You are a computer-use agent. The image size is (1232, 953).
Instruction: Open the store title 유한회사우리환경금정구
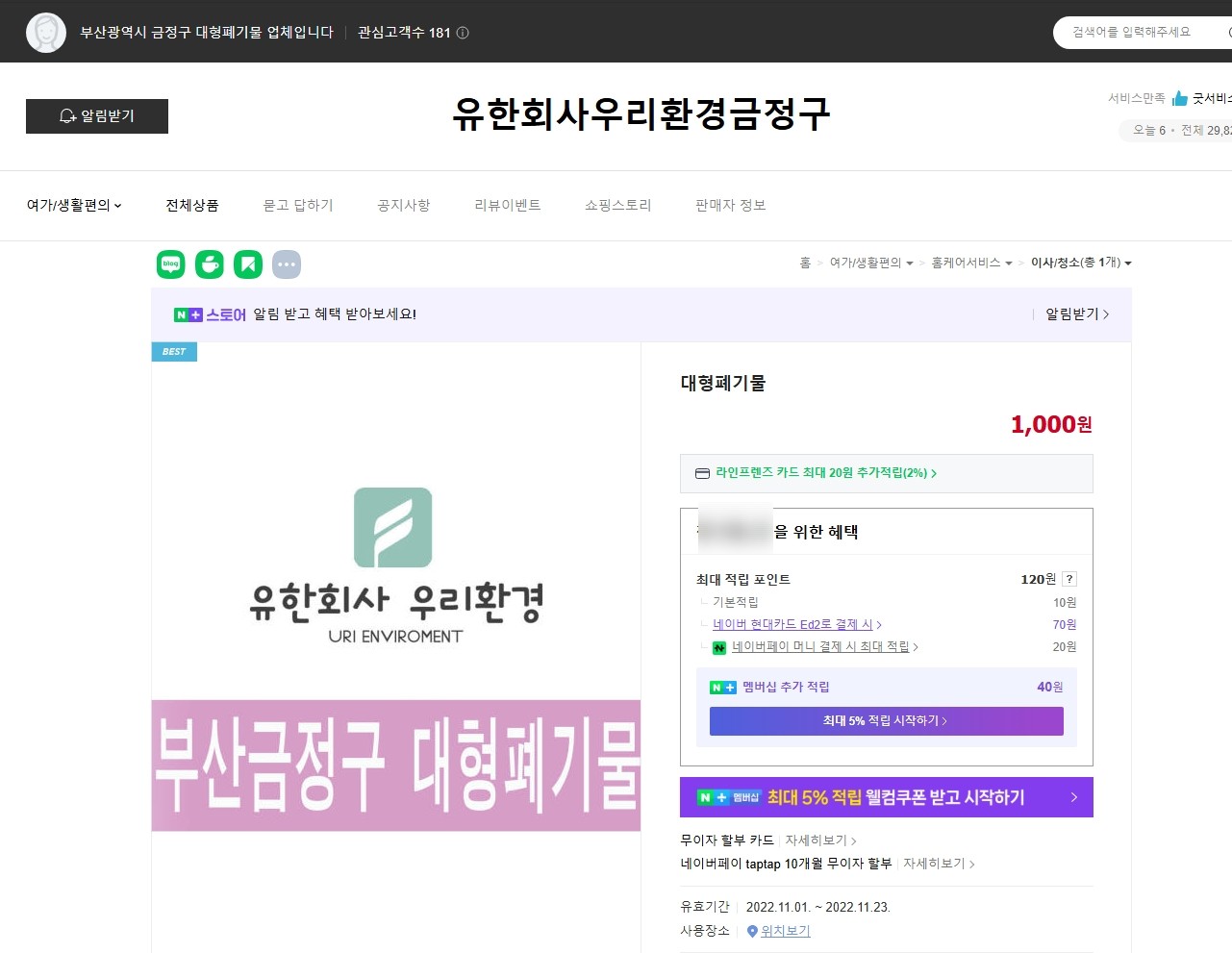pyautogui.click(x=641, y=114)
